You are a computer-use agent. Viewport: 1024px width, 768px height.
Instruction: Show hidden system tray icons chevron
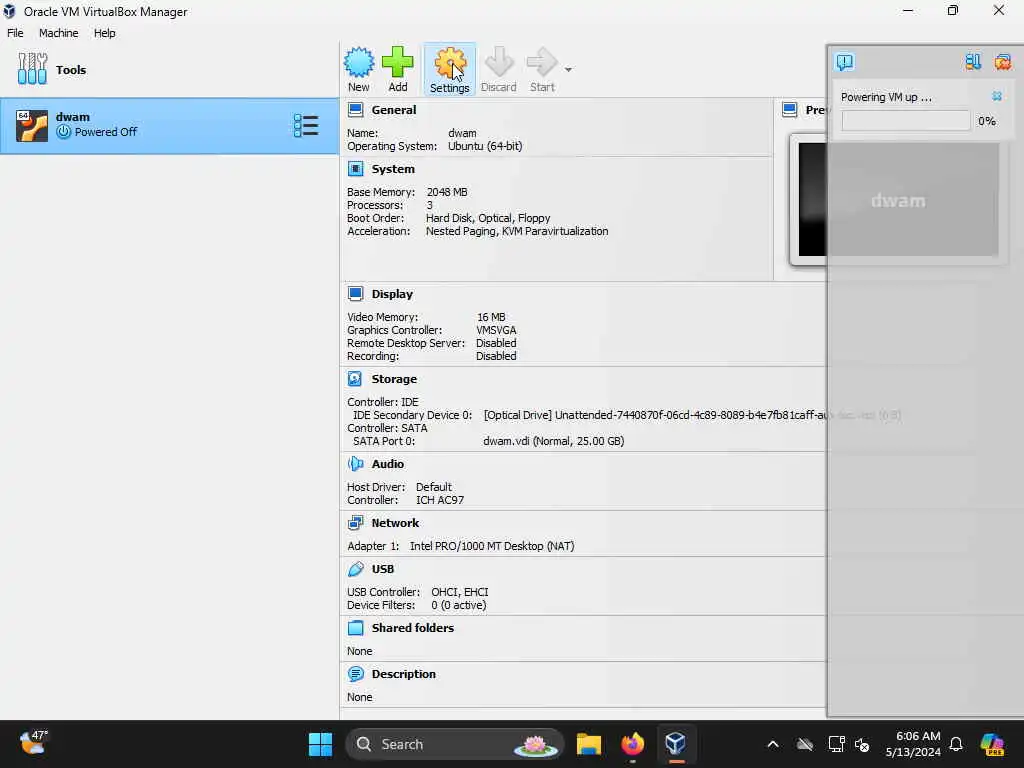point(773,744)
